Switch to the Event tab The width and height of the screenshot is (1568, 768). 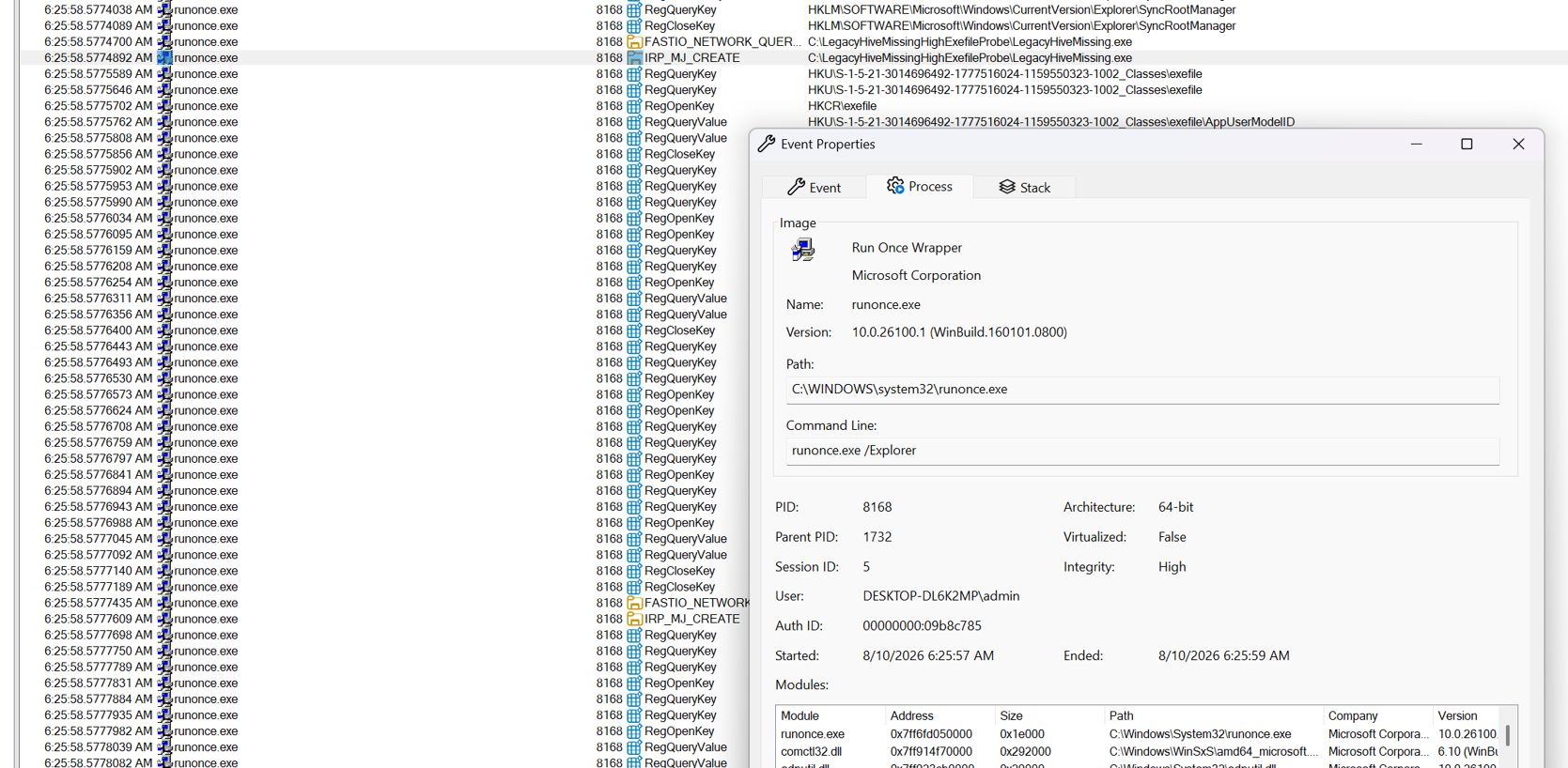(814, 187)
